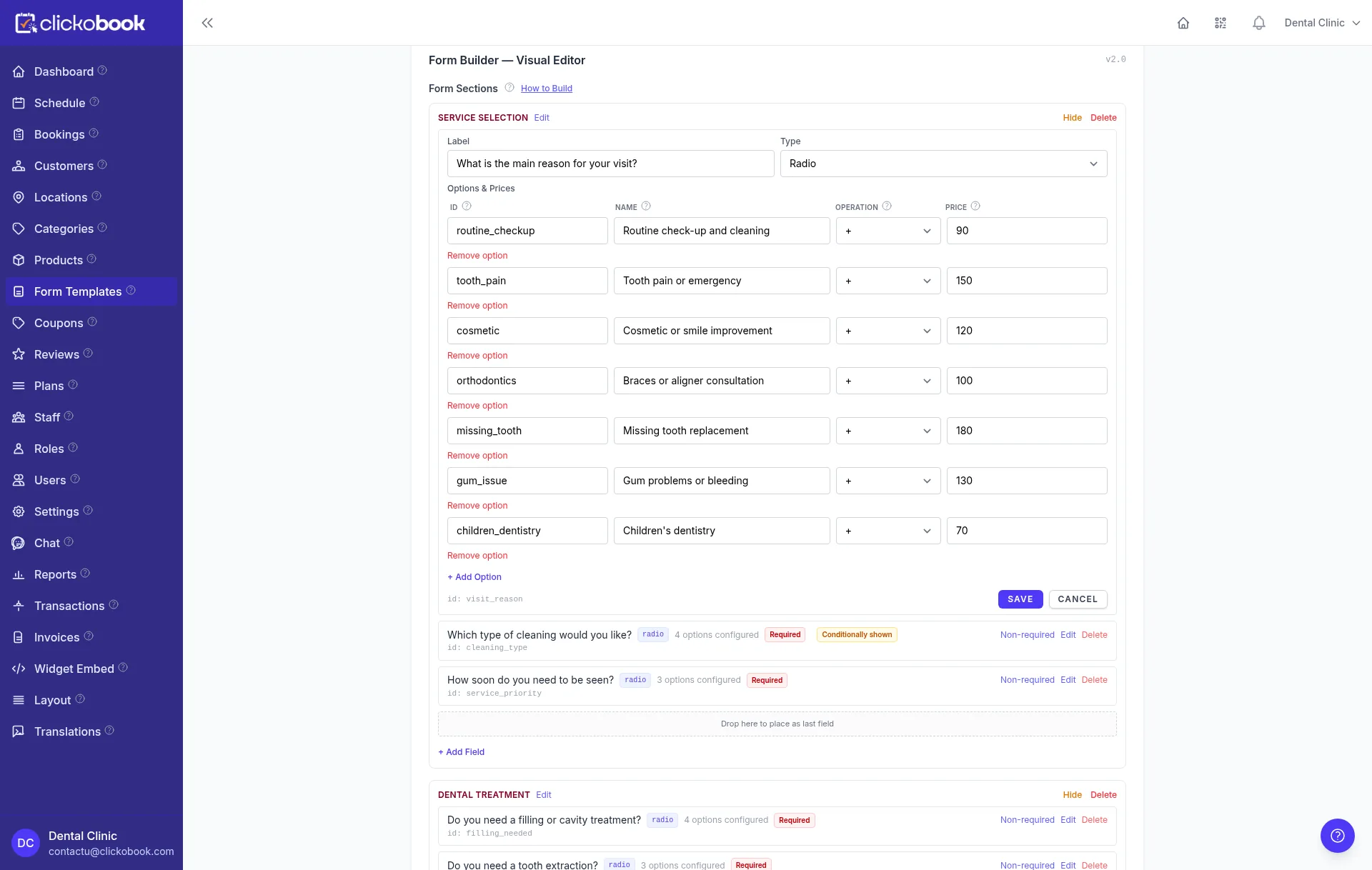Click the CANCEL button
Screen dimensions: 1372x870
[1078, 599]
